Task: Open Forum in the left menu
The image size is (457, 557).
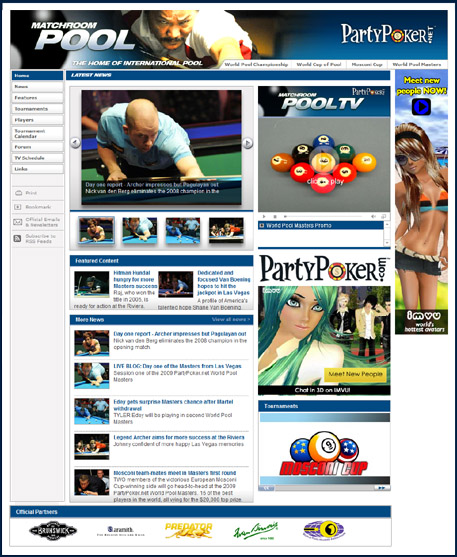Action: point(37,147)
